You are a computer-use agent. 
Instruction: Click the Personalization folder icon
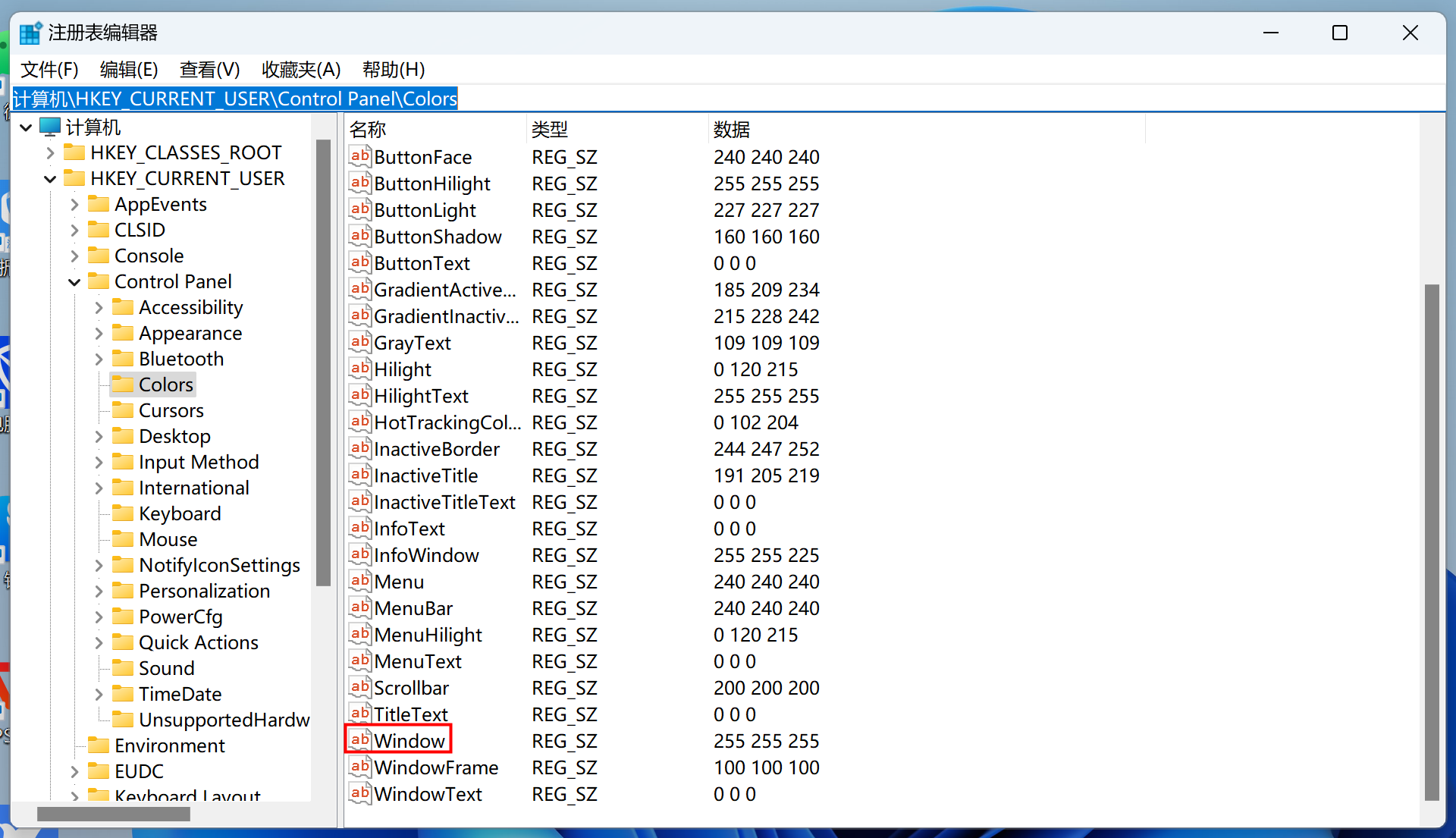coord(123,591)
